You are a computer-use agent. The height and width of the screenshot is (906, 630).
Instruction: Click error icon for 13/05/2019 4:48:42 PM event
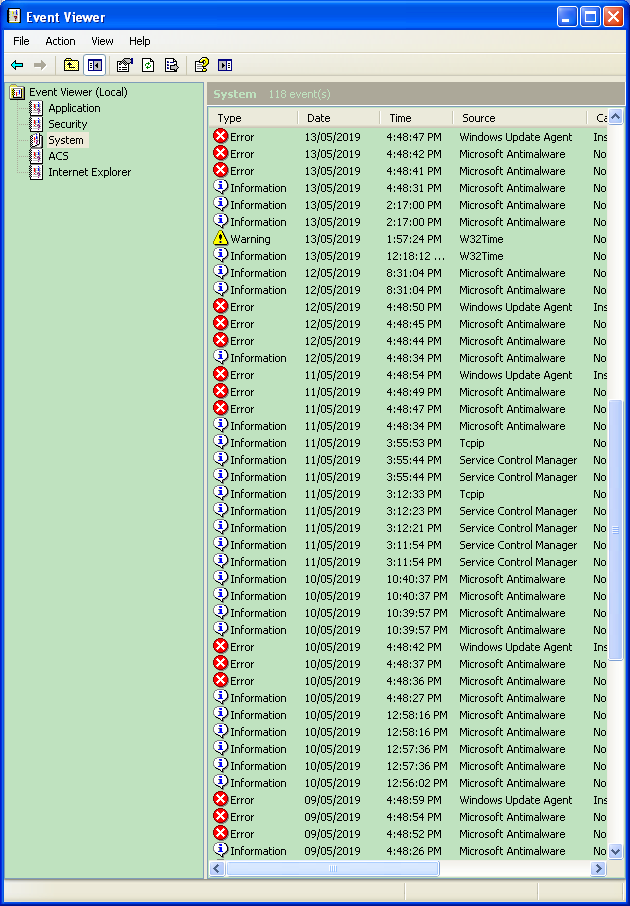(x=220, y=154)
